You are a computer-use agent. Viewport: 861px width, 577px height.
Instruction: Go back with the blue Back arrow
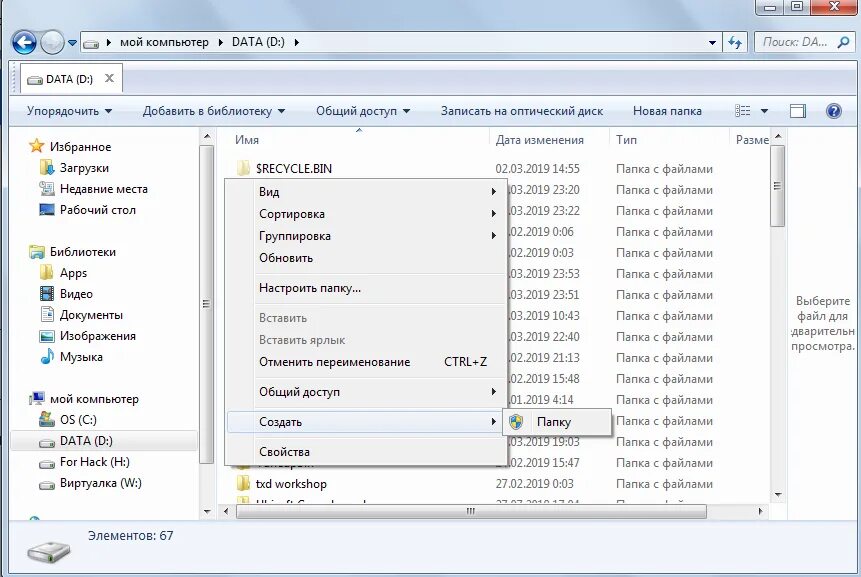pyautogui.click(x=24, y=42)
